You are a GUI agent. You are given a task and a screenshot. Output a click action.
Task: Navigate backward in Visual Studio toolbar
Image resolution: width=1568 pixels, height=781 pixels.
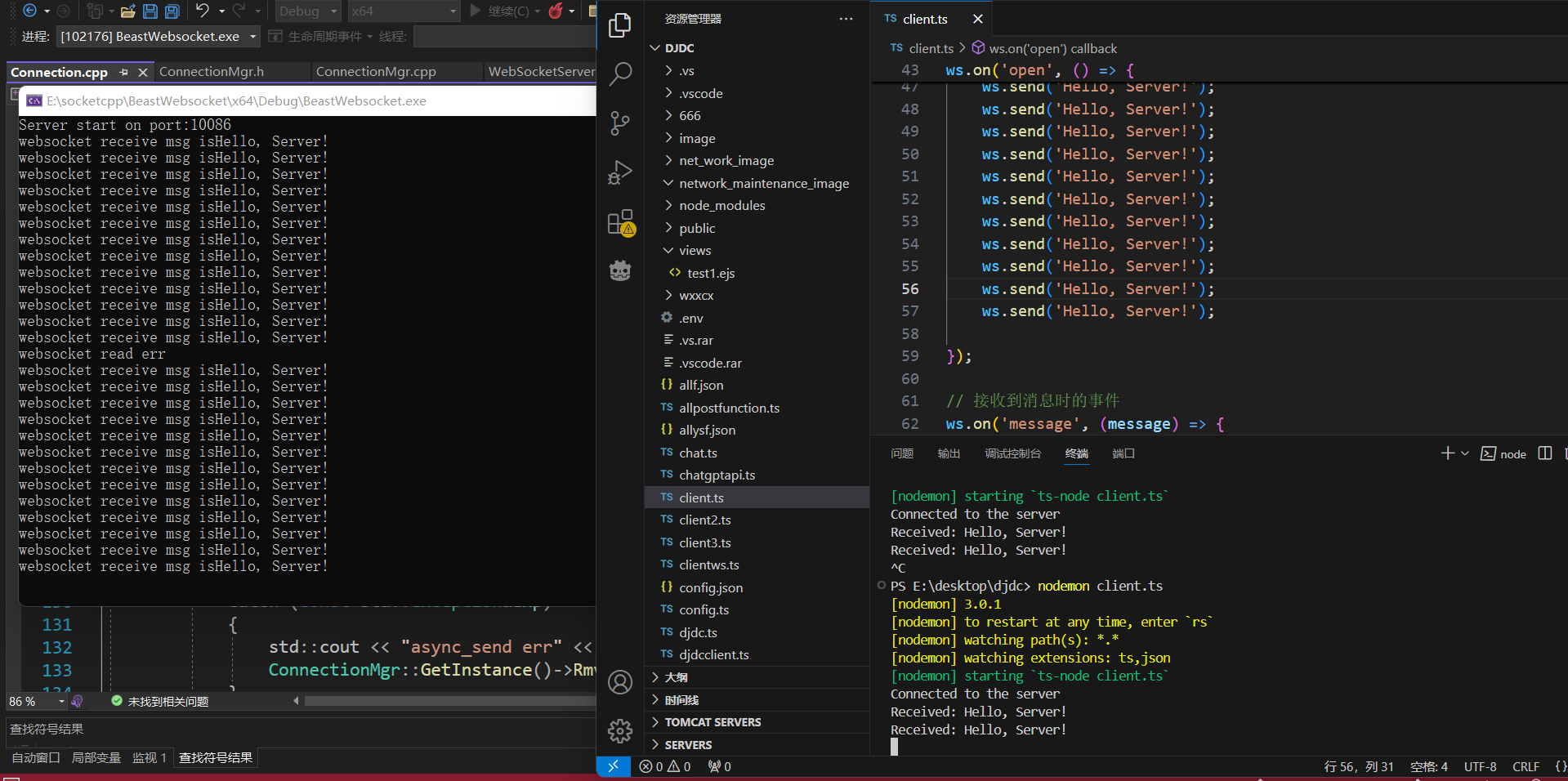pyautogui.click(x=29, y=11)
